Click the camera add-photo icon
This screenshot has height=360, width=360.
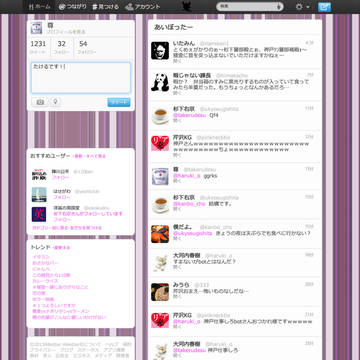[x=40, y=102]
